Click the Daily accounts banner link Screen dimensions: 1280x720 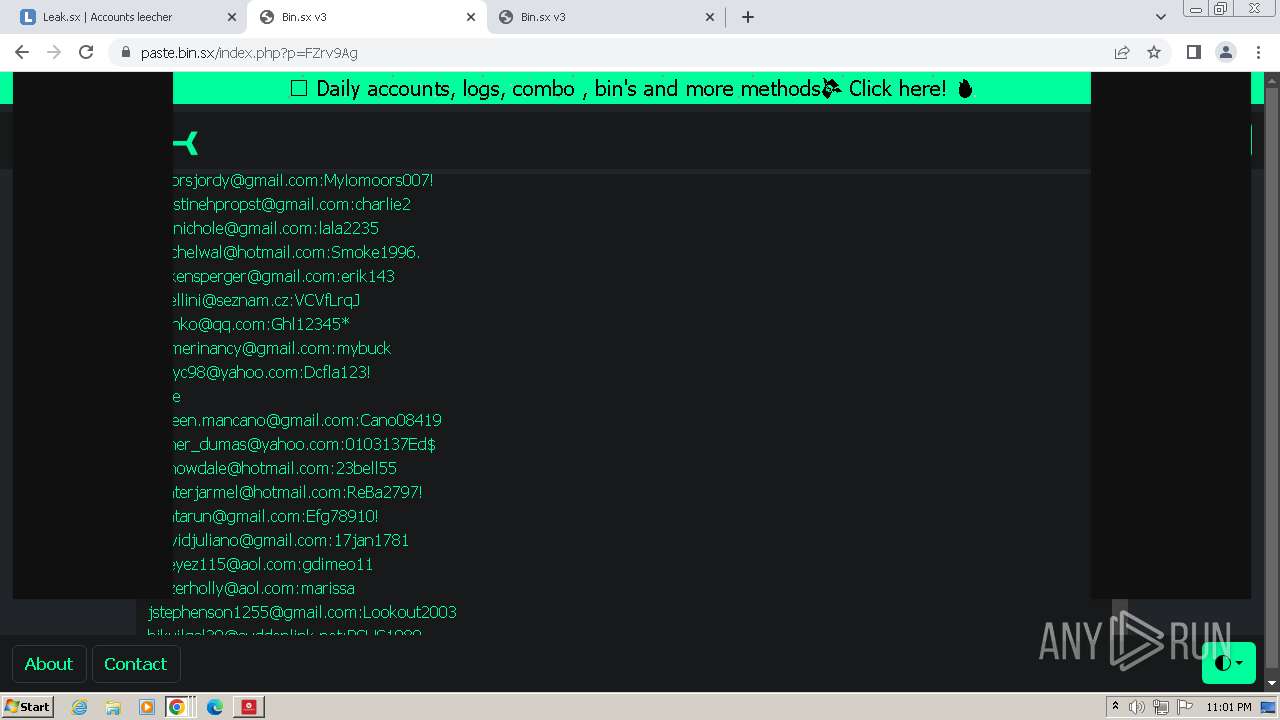[631, 88]
